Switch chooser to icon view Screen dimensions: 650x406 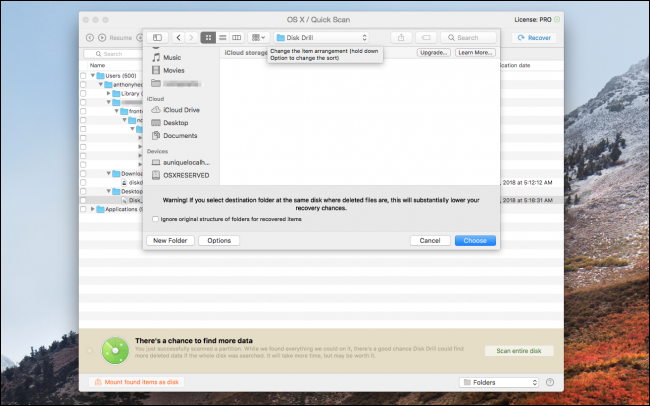coord(208,38)
